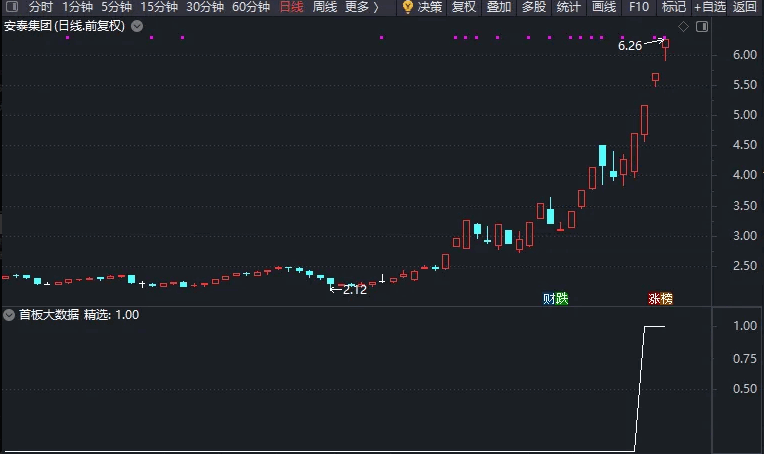
Task: Click the 标记 mark button
Action: (x=674, y=7)
